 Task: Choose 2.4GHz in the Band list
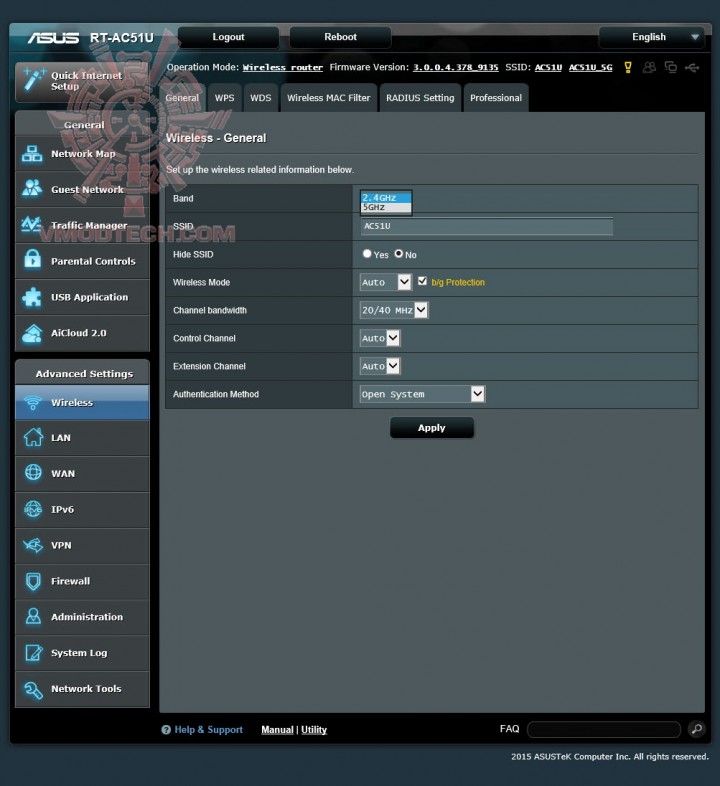click(x=386, y=198)
